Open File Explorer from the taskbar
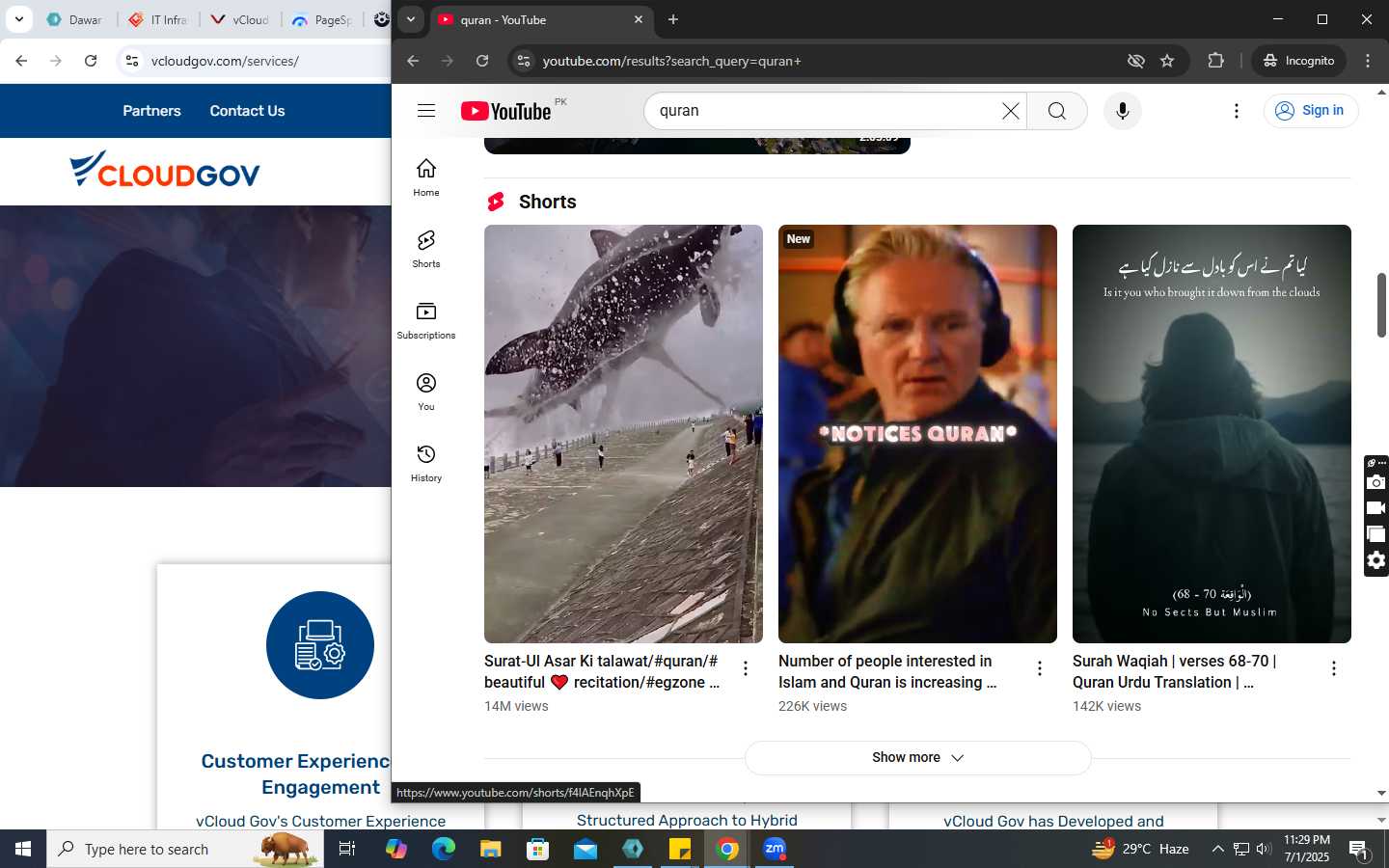 [x=491, y=849]
